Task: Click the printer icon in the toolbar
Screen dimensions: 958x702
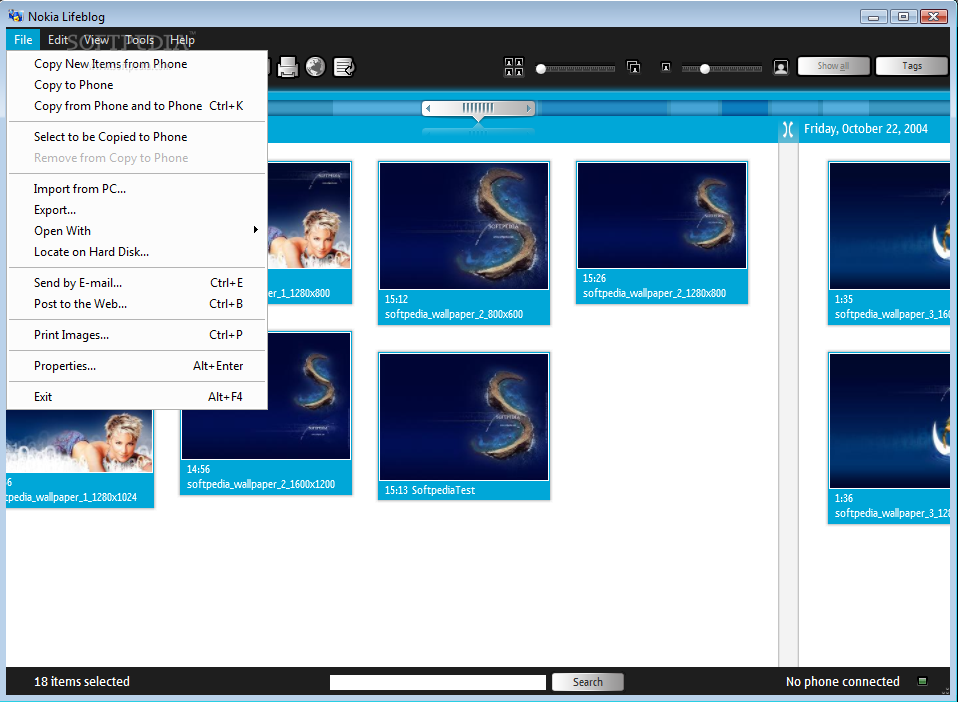Action: coord(287,67)
